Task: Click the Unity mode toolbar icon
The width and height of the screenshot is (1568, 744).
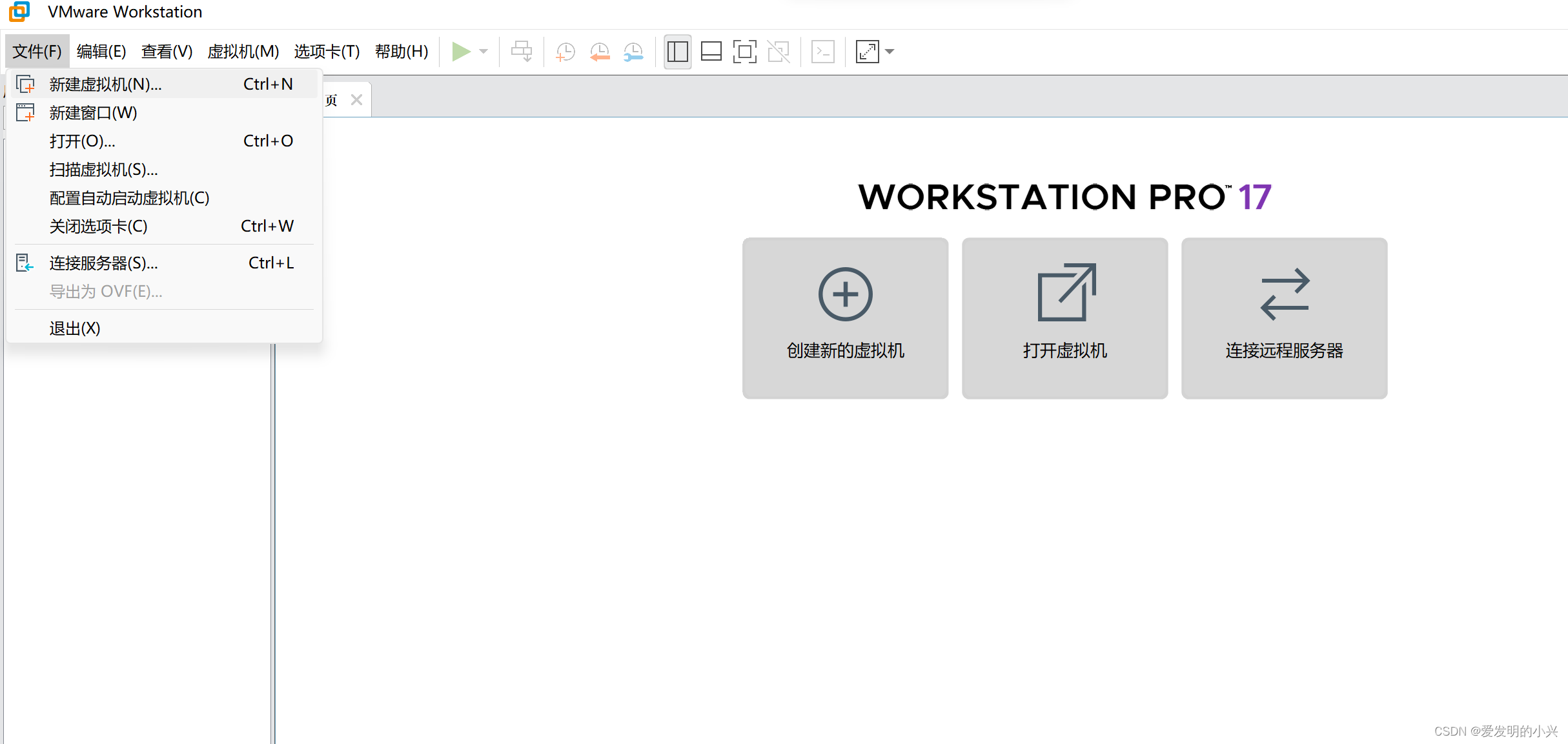Action: (x=779, y=52)
